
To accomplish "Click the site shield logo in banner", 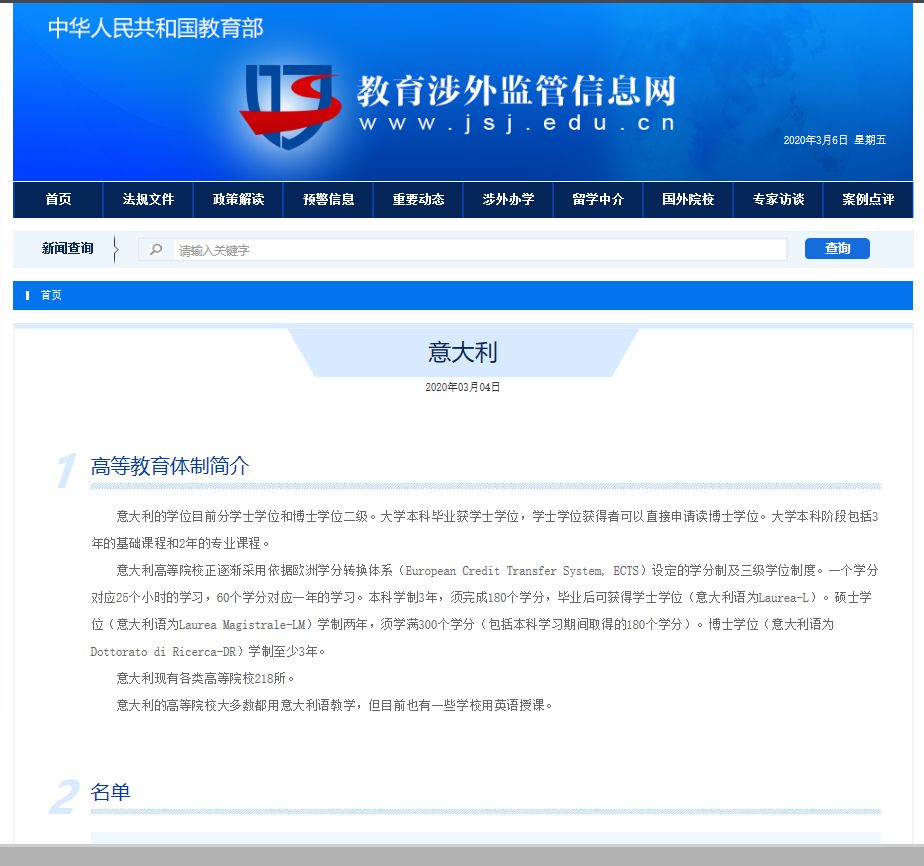I will point(290,106).
